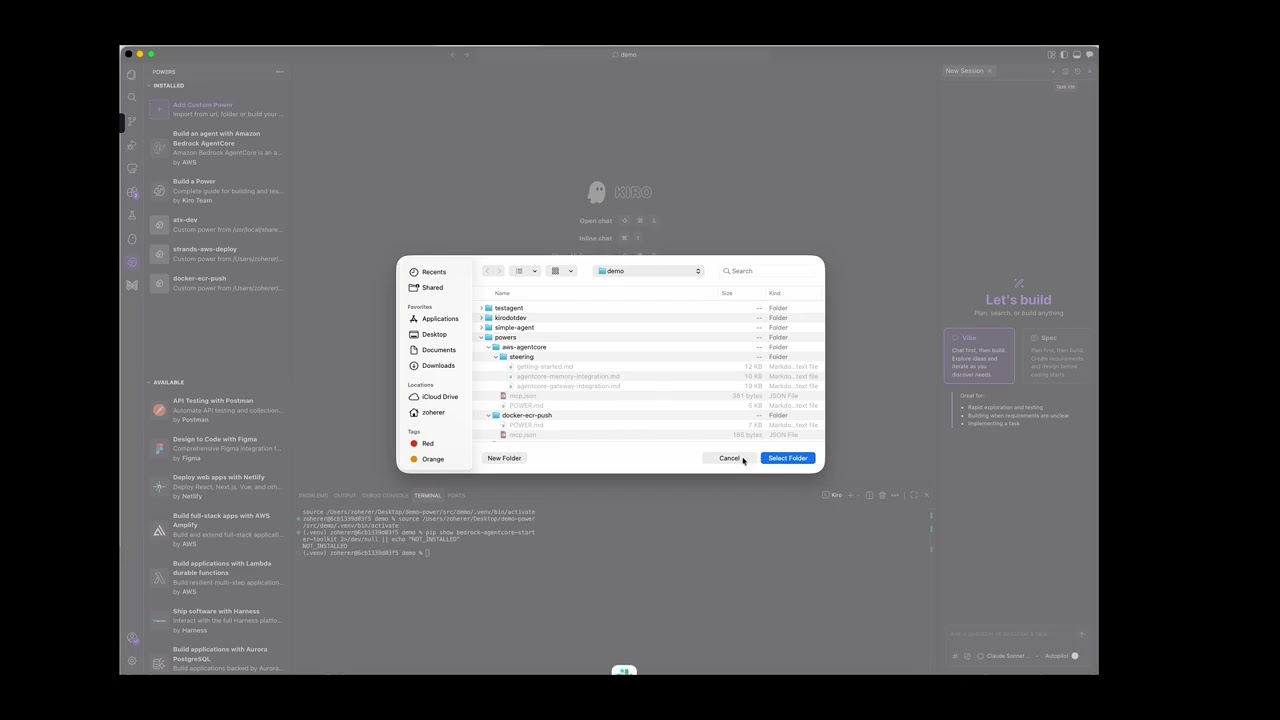Open Shared in the dialog sidebar
The image size is (1280, 720).
427,288
